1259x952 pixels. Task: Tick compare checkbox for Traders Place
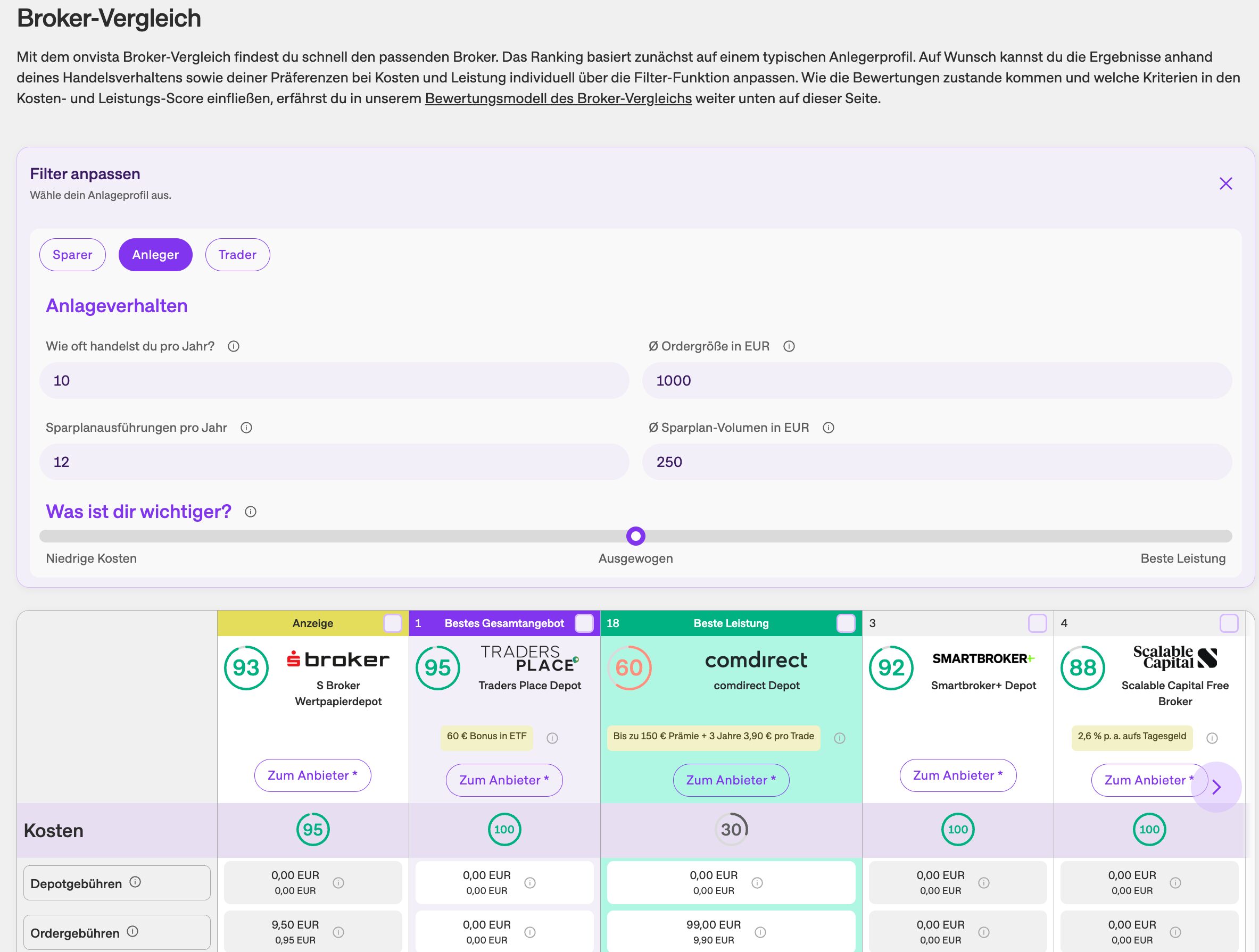[584, 623]
